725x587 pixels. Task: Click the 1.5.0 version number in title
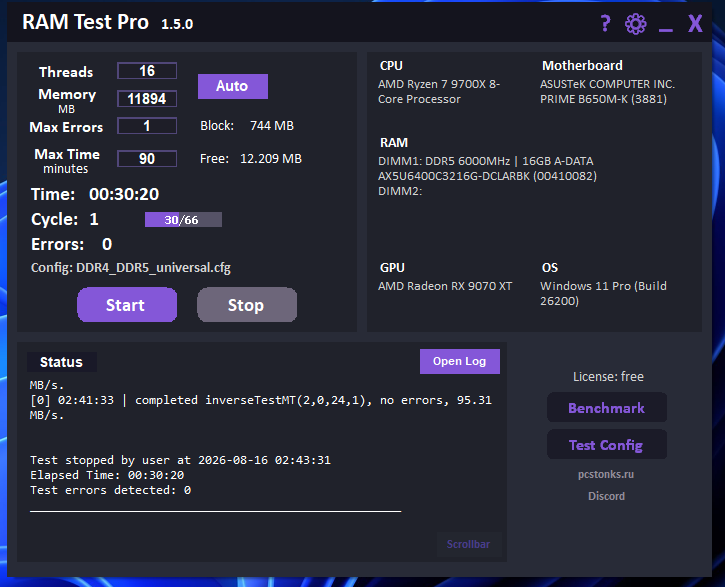click(177, 24)
